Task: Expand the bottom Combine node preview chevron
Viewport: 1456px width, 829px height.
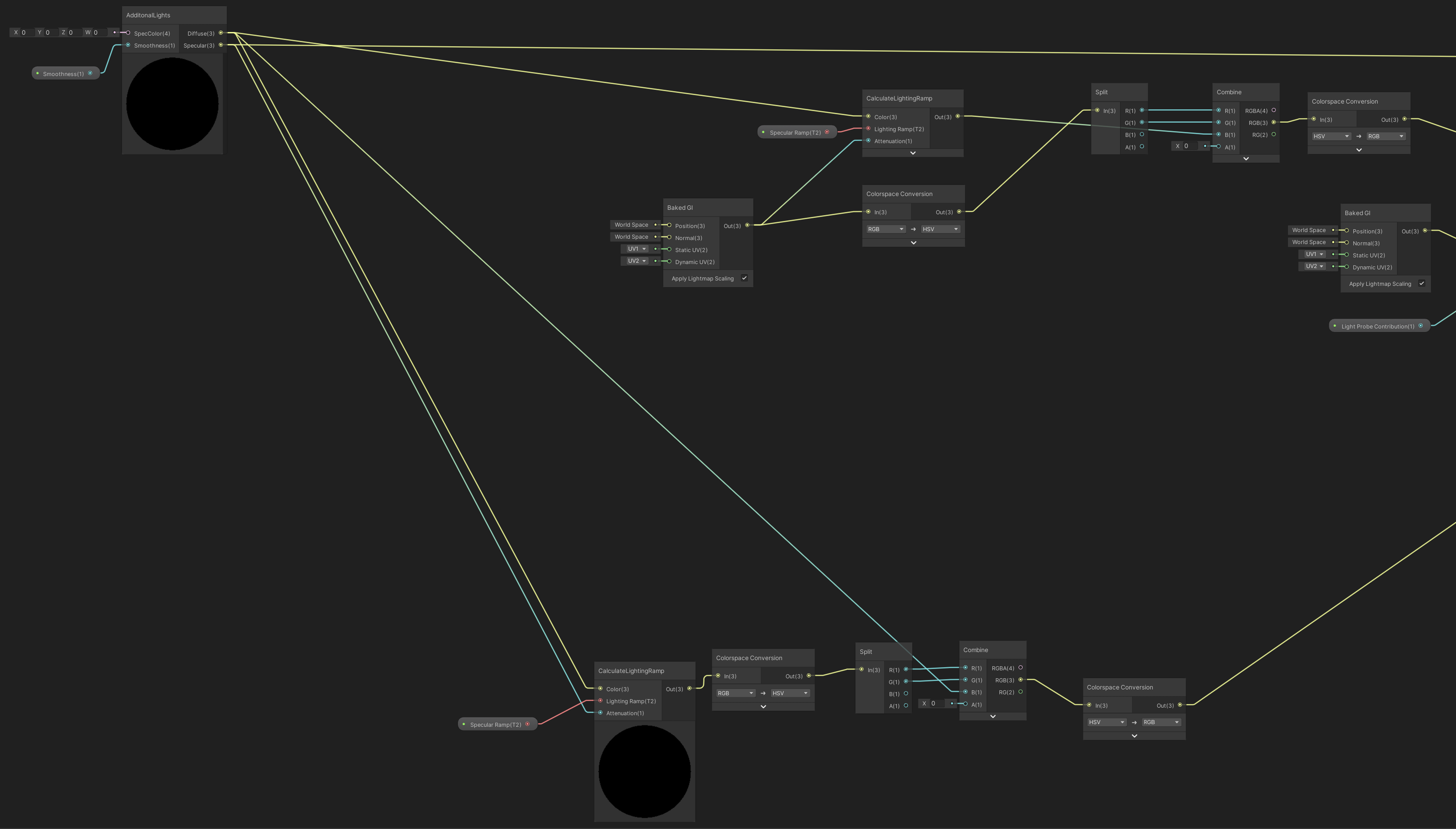Action: point(992,716)
